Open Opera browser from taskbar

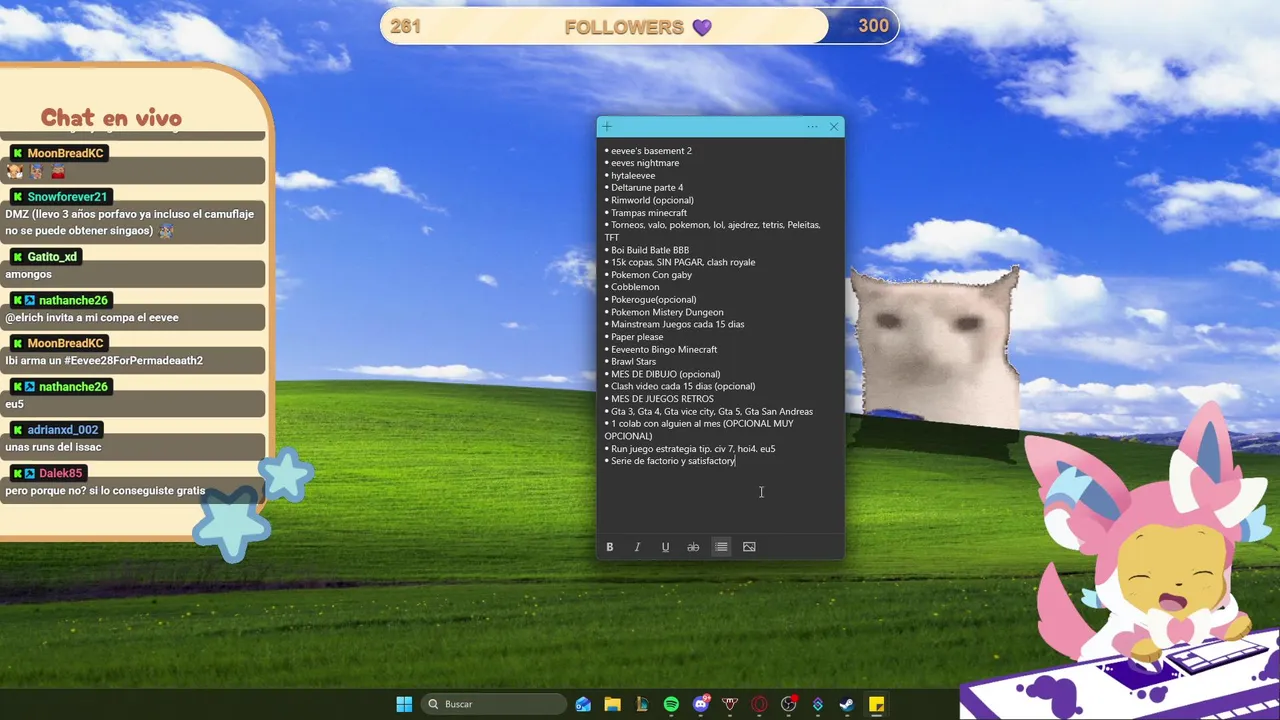[759, 704]
